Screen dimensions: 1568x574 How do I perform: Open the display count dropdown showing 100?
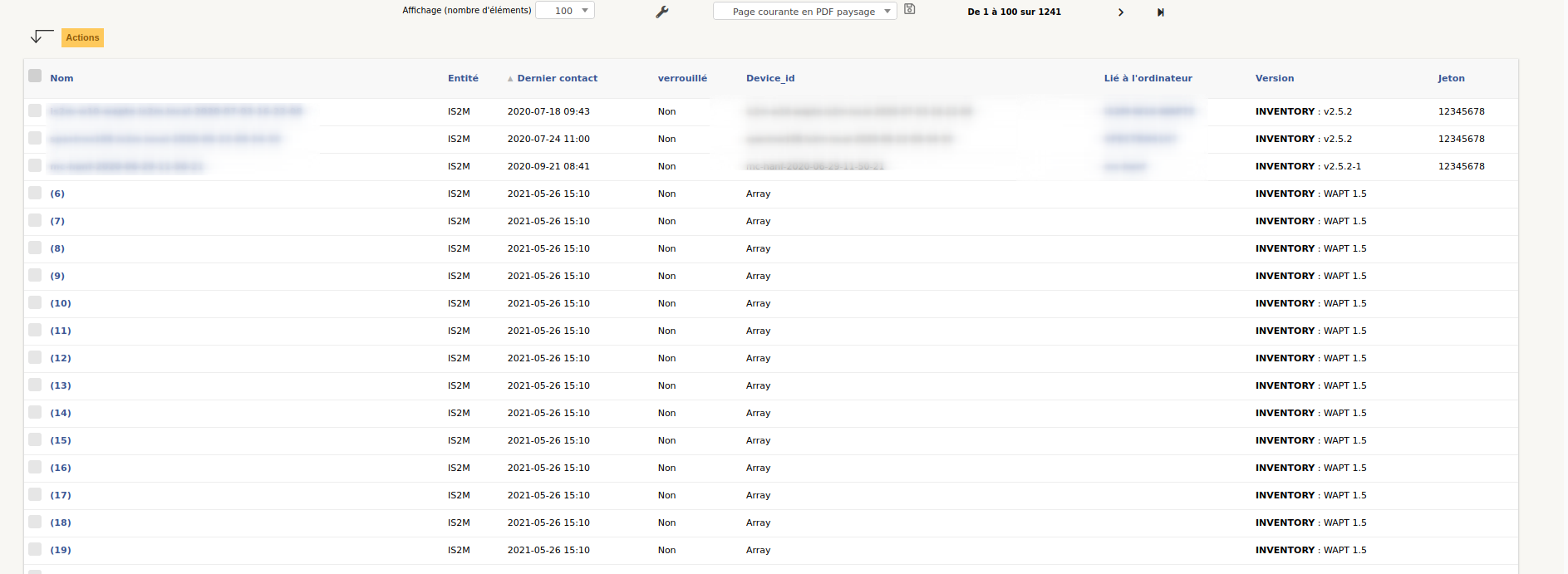[565, 11]
